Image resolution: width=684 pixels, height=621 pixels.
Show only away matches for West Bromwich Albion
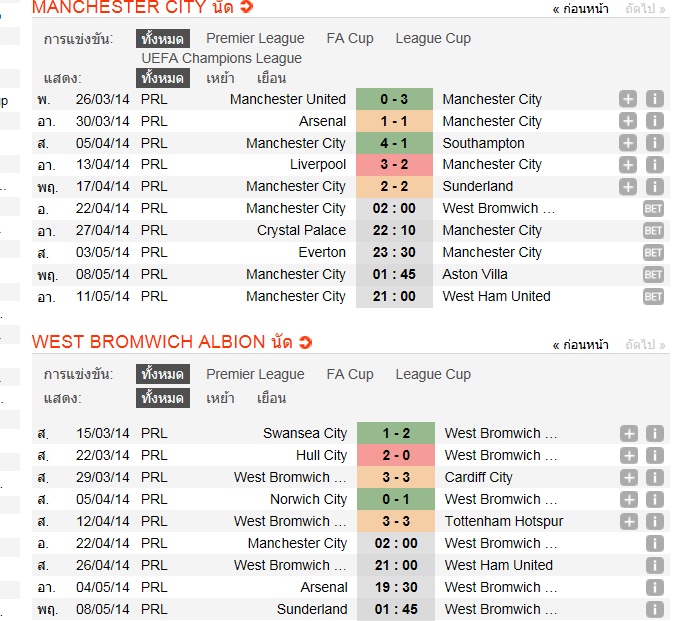[x=271, y=398]
